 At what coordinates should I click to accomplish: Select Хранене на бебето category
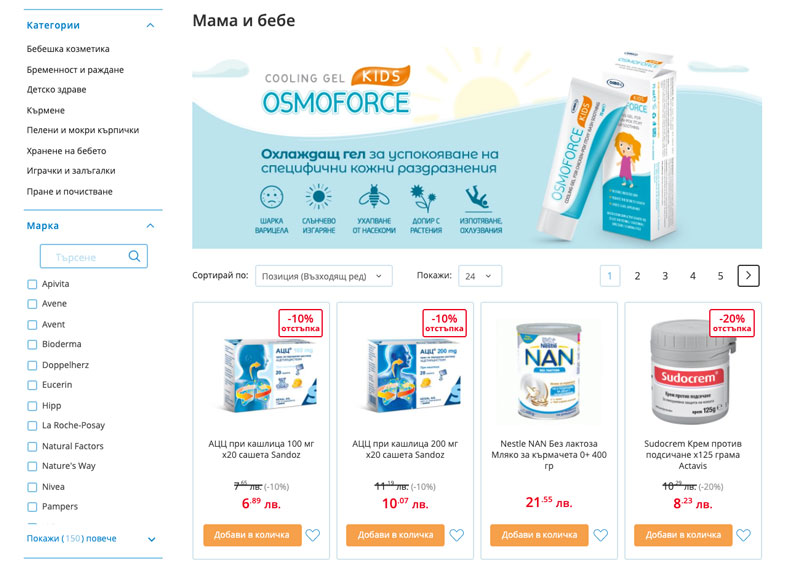click(x=66, y=151)
